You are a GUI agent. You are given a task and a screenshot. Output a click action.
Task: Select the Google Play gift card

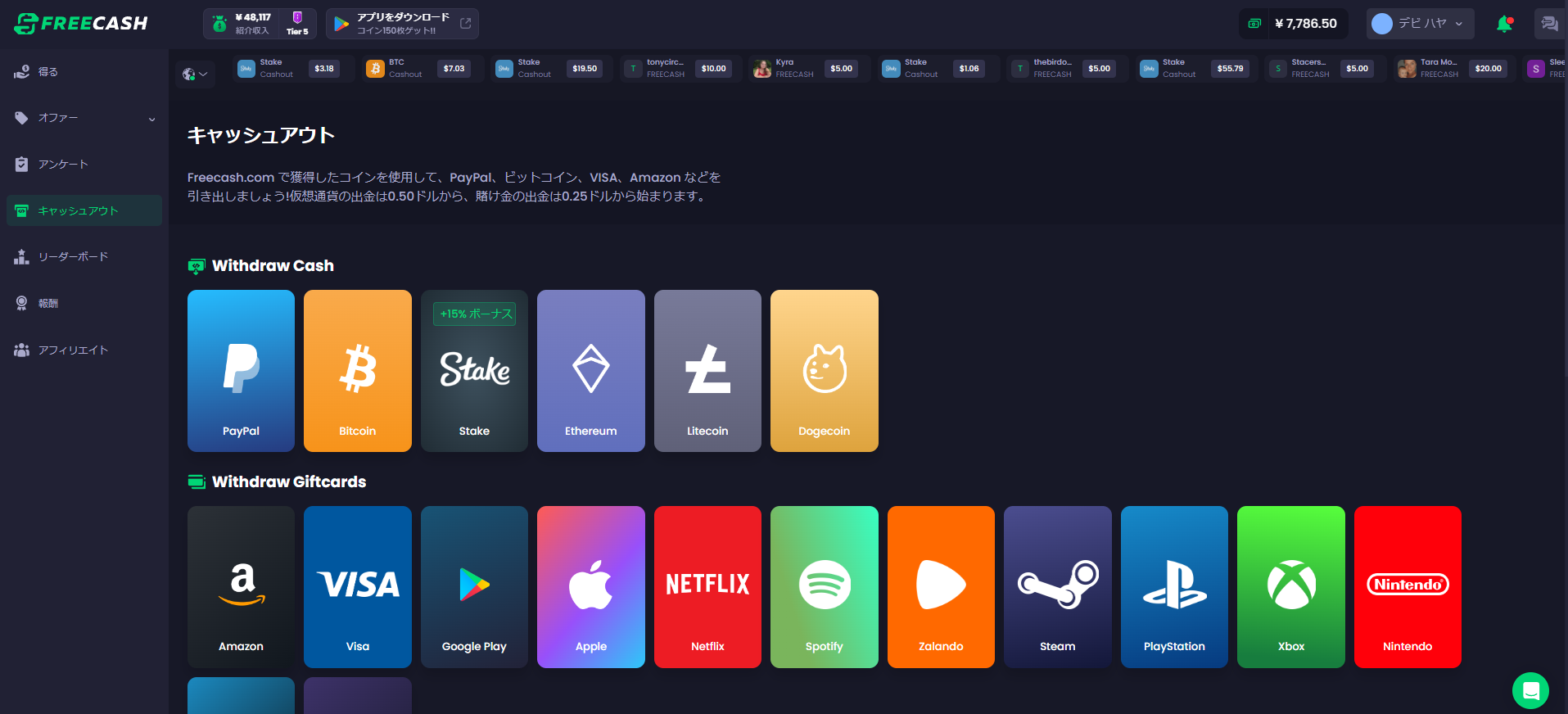tap(474, 587)
